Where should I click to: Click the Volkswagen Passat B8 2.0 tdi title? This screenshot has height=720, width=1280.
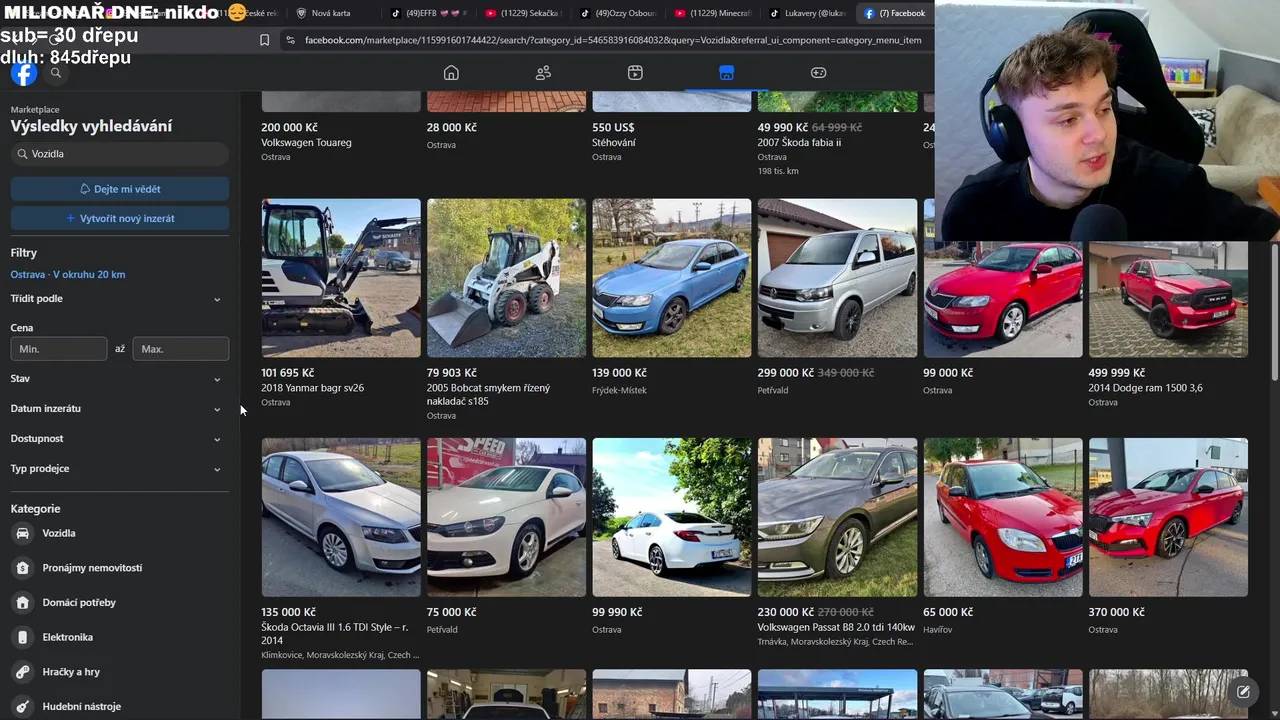pos(836,627)
